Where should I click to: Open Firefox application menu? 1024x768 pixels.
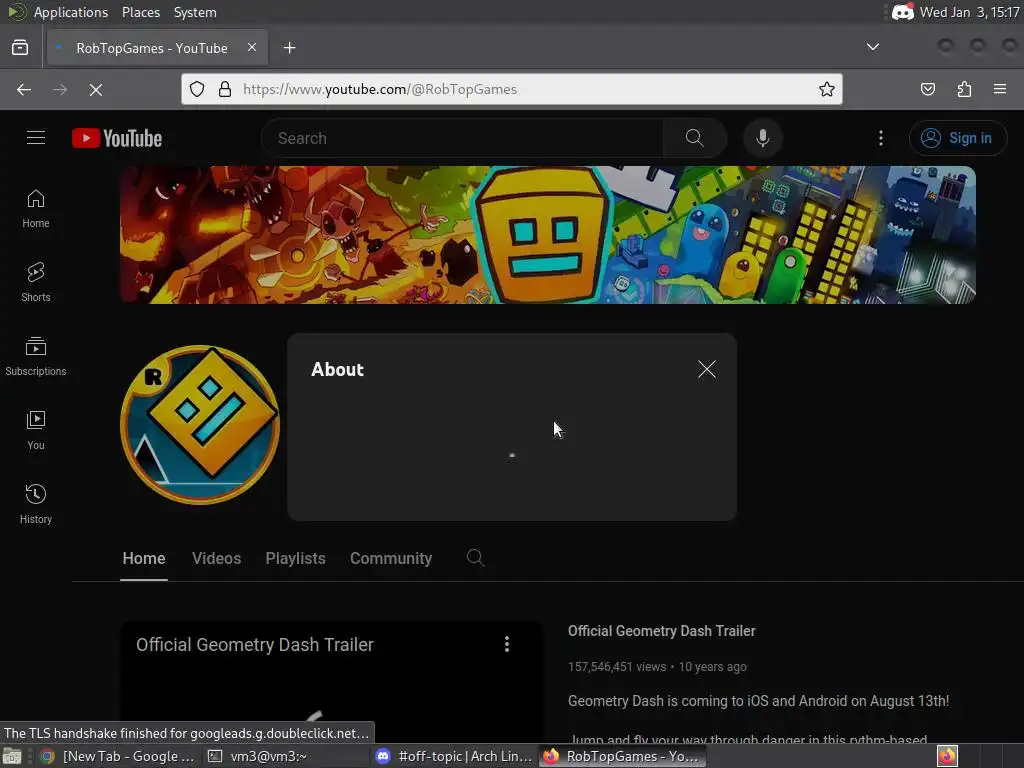coord(1000,89)
